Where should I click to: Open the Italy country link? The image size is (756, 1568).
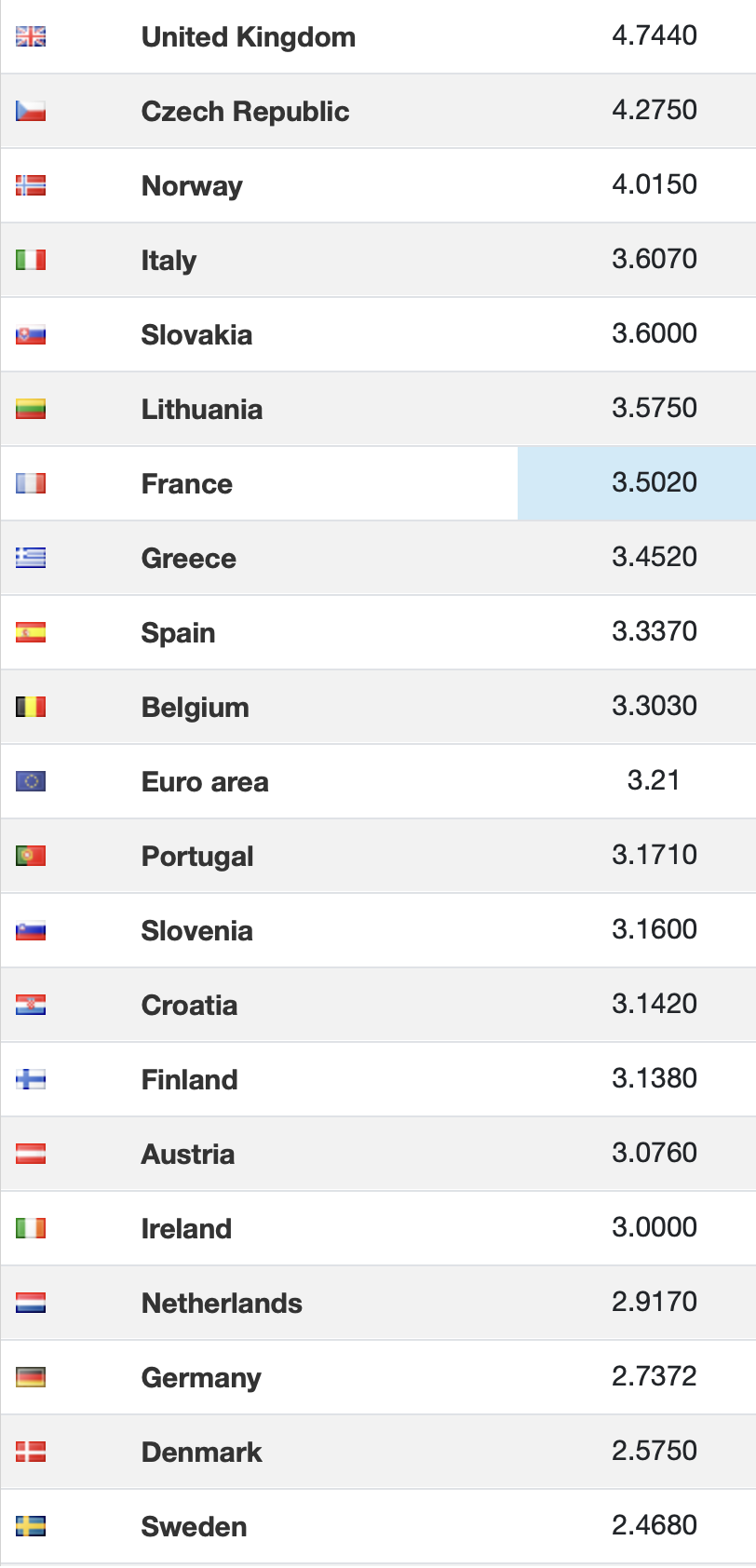click(169, 260)
